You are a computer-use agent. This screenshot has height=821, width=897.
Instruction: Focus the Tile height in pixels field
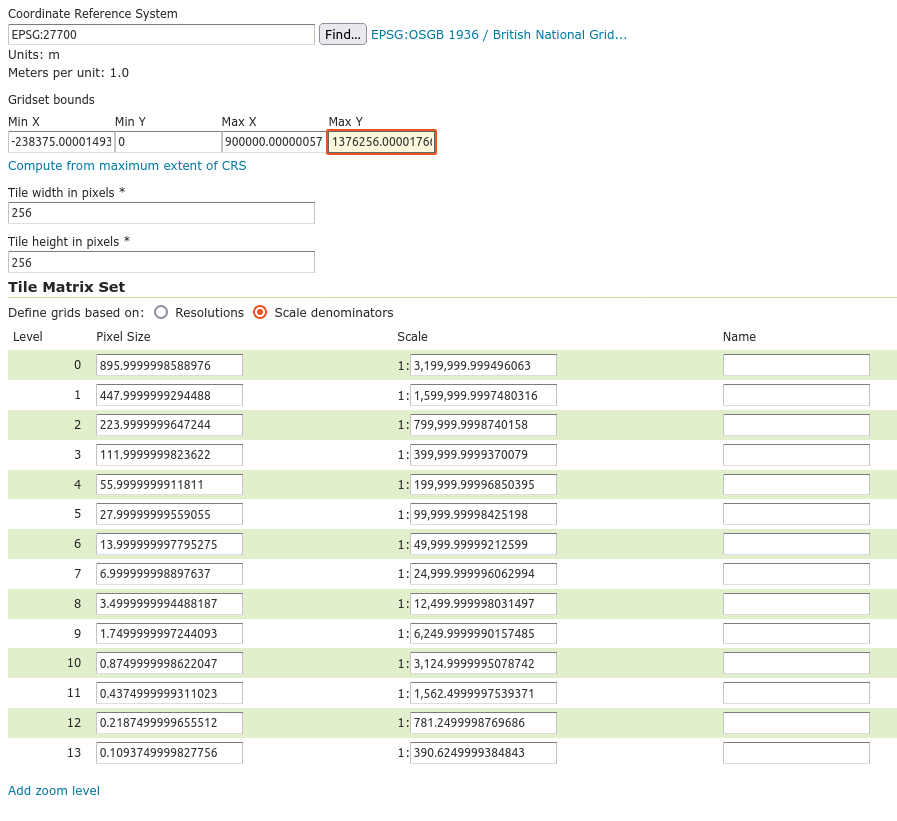coord(161,262)
